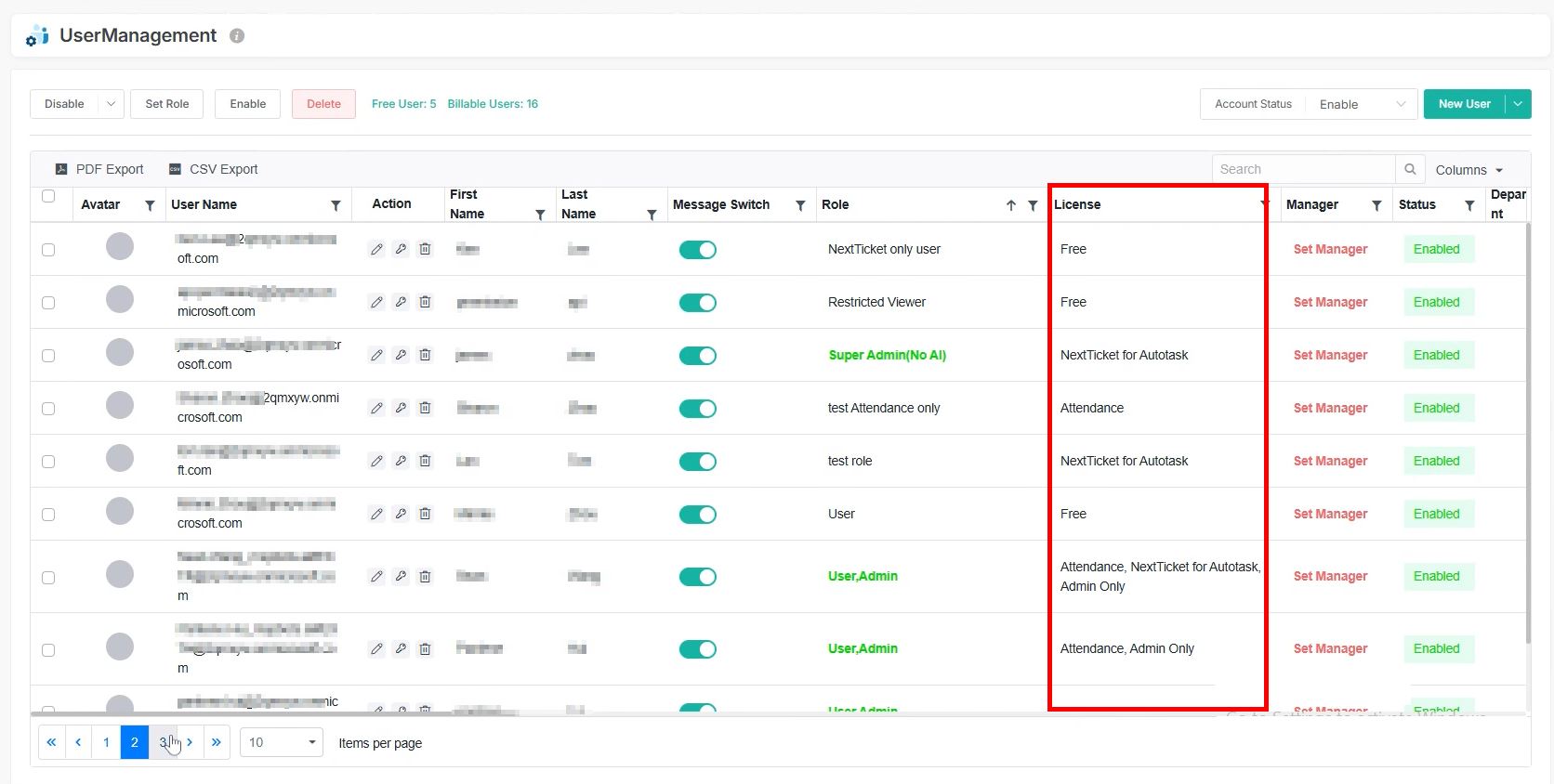Click the edit pencil icon in first row
Screen dimensions: 1554x784
point(376,249)
